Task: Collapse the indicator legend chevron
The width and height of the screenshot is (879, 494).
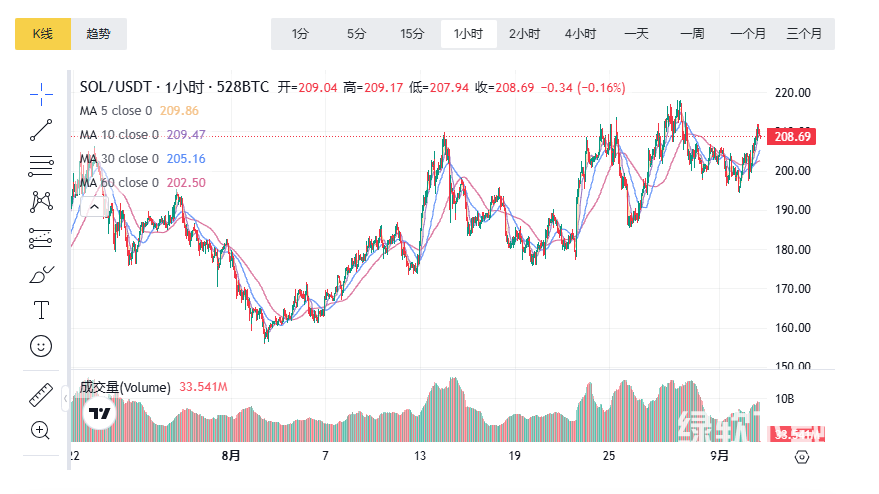Action: pos(95,207)
